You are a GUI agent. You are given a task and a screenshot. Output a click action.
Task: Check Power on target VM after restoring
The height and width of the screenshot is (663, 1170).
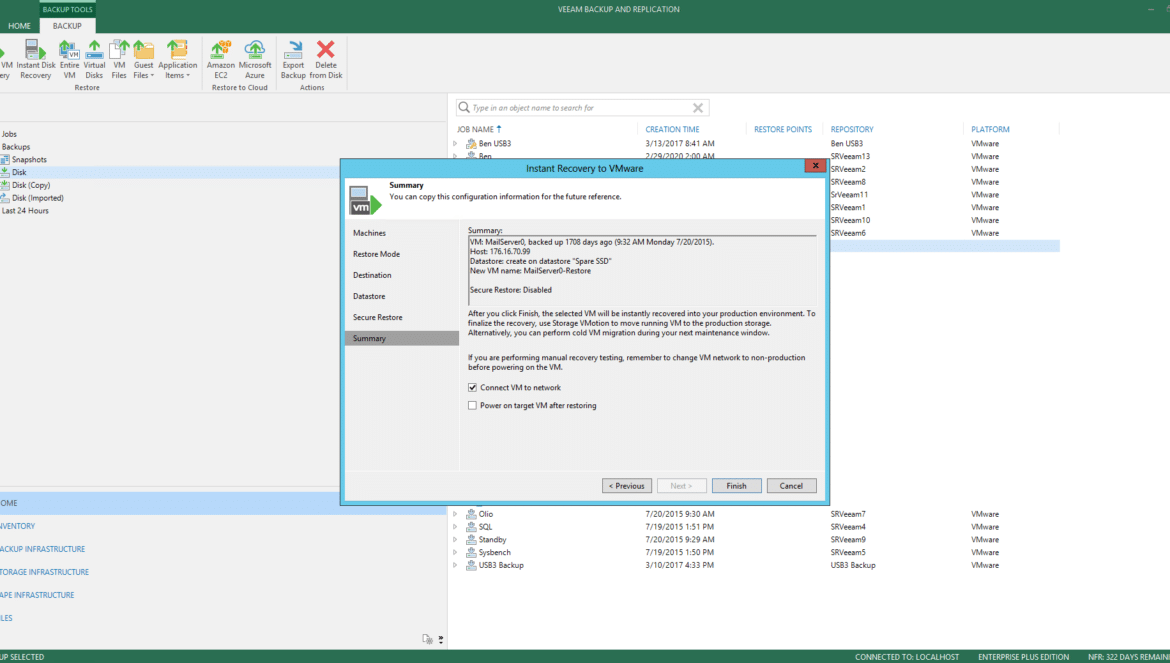click(x=472, y=406)
